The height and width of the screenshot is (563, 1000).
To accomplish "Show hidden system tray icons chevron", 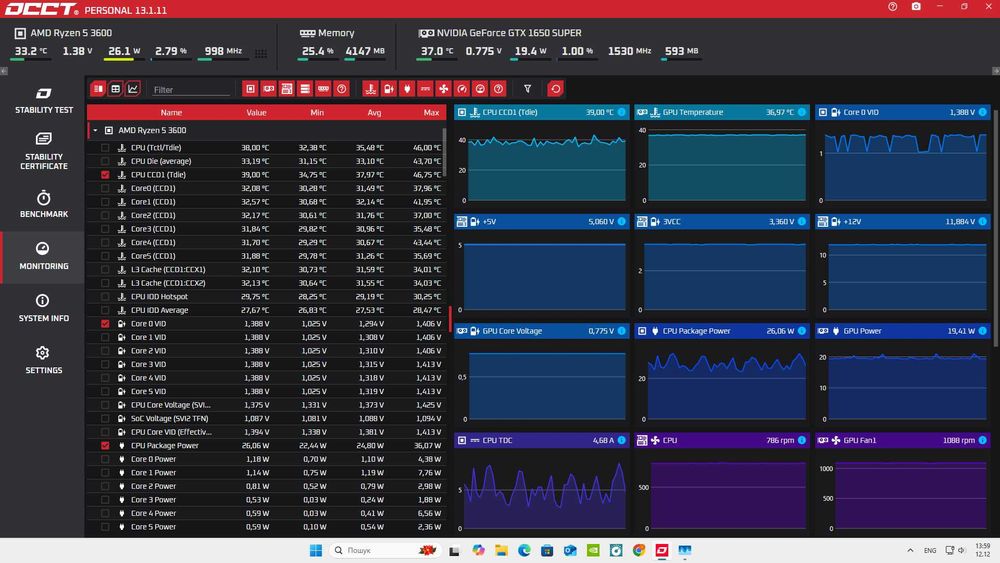I will [910, 550].
